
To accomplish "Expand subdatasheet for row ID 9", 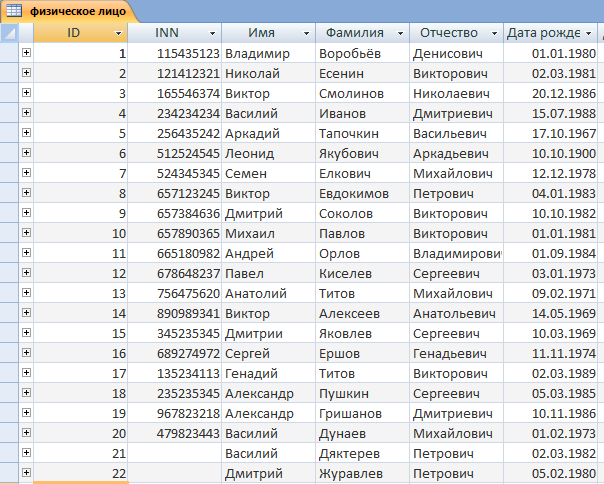I will pos(26,212).
